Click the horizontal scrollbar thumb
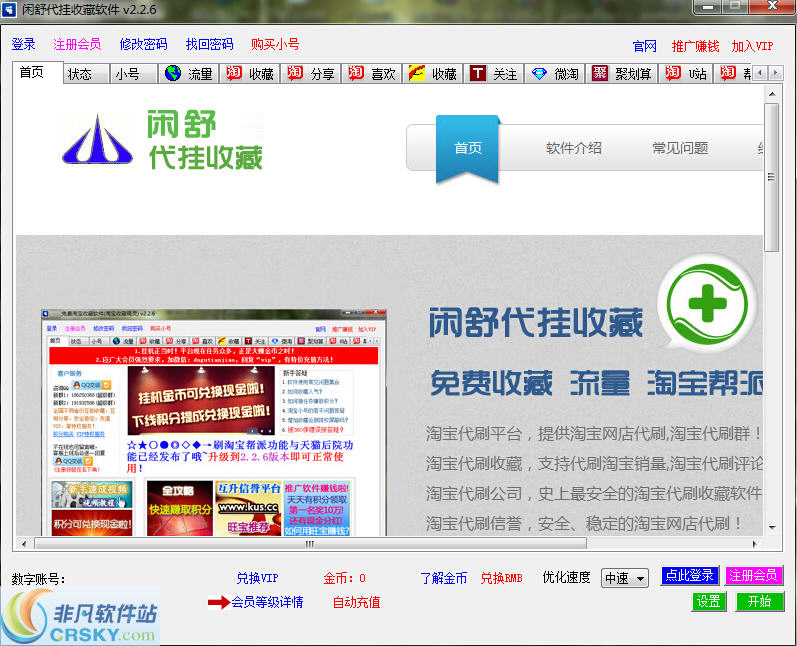The height and width of the screenshot is (646, 797). [x=310, y=544]
